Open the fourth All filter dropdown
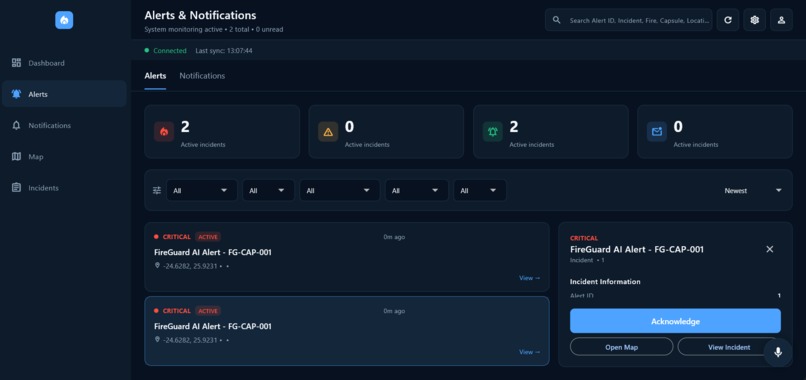 [417, 190]
